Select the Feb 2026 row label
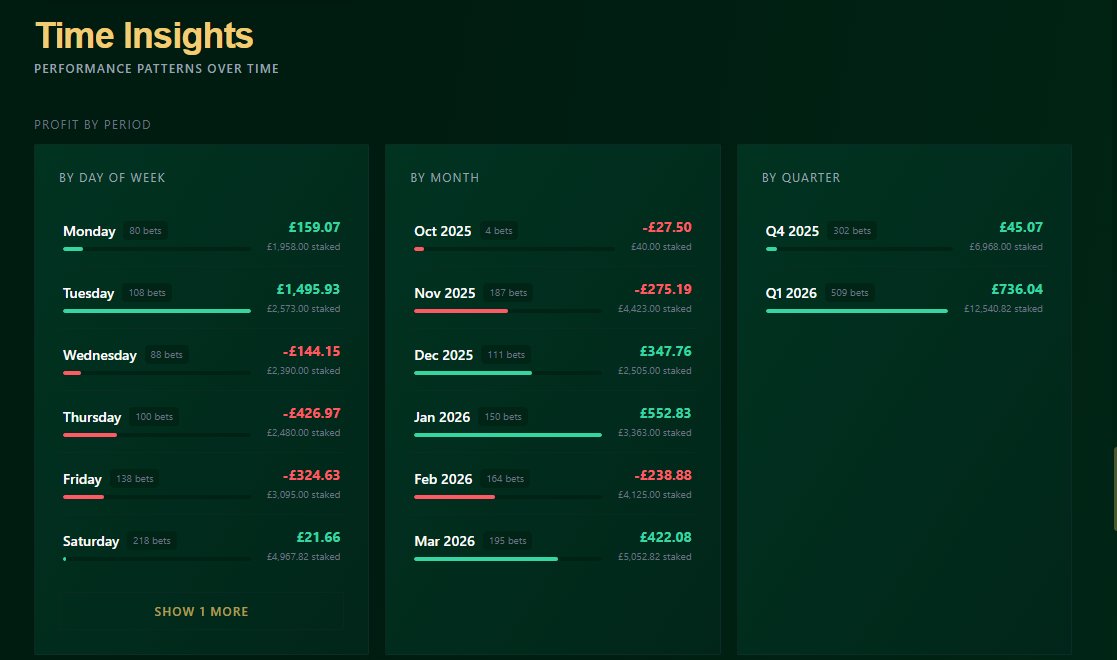 443,479
